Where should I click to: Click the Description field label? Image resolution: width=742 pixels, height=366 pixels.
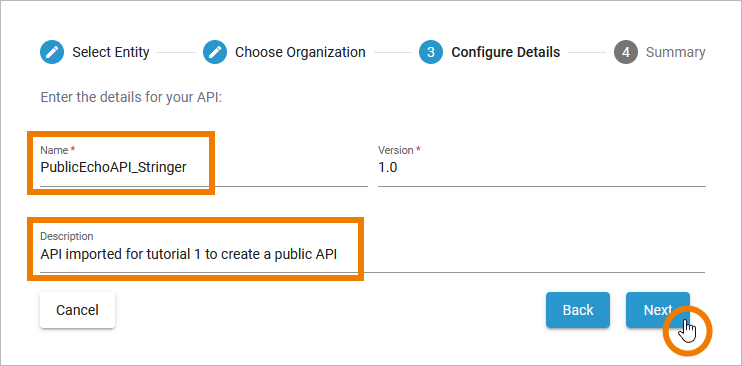coord(67,236)
